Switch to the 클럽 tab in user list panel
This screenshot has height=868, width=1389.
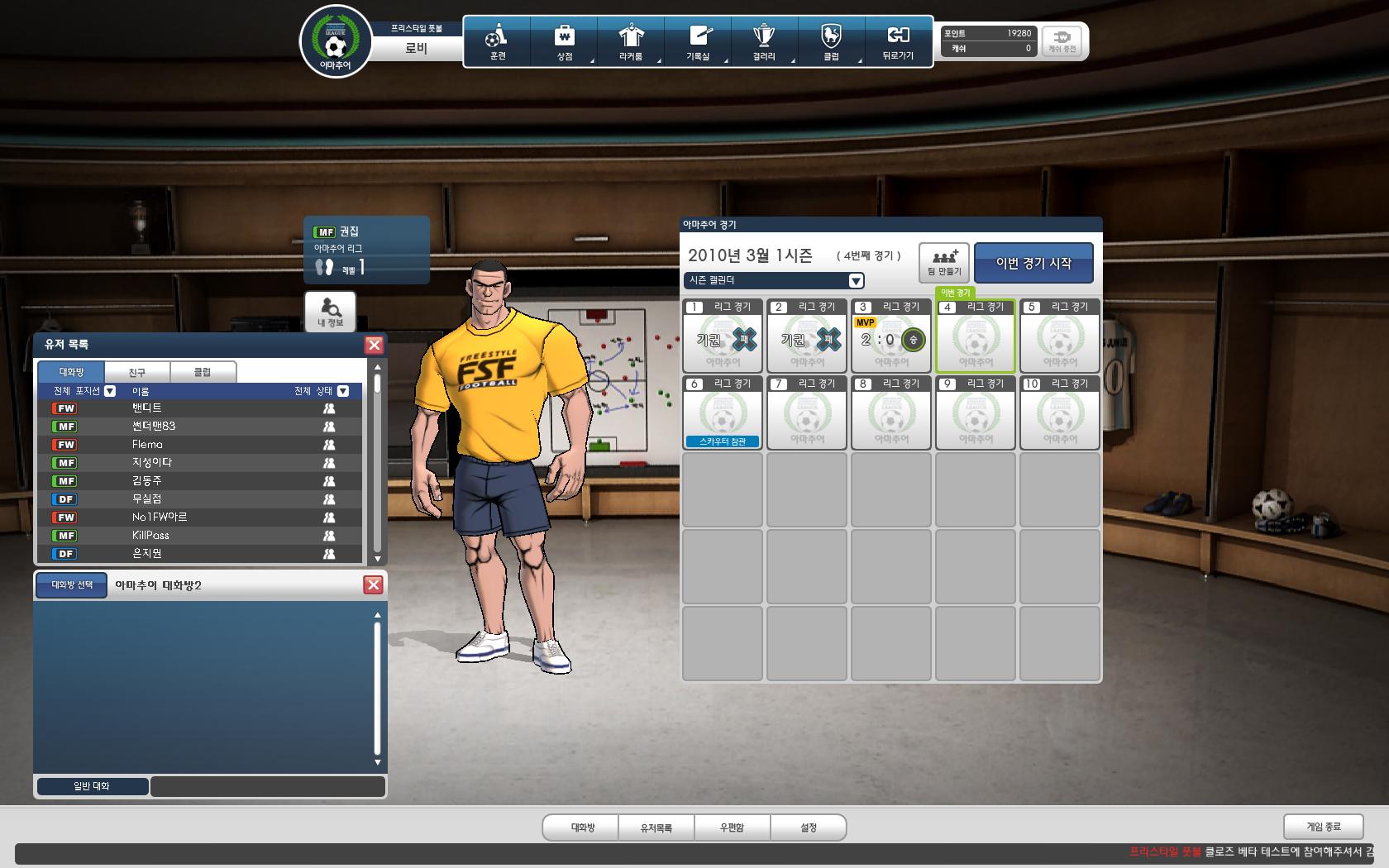pyautogui.click(x=203, y=373)
